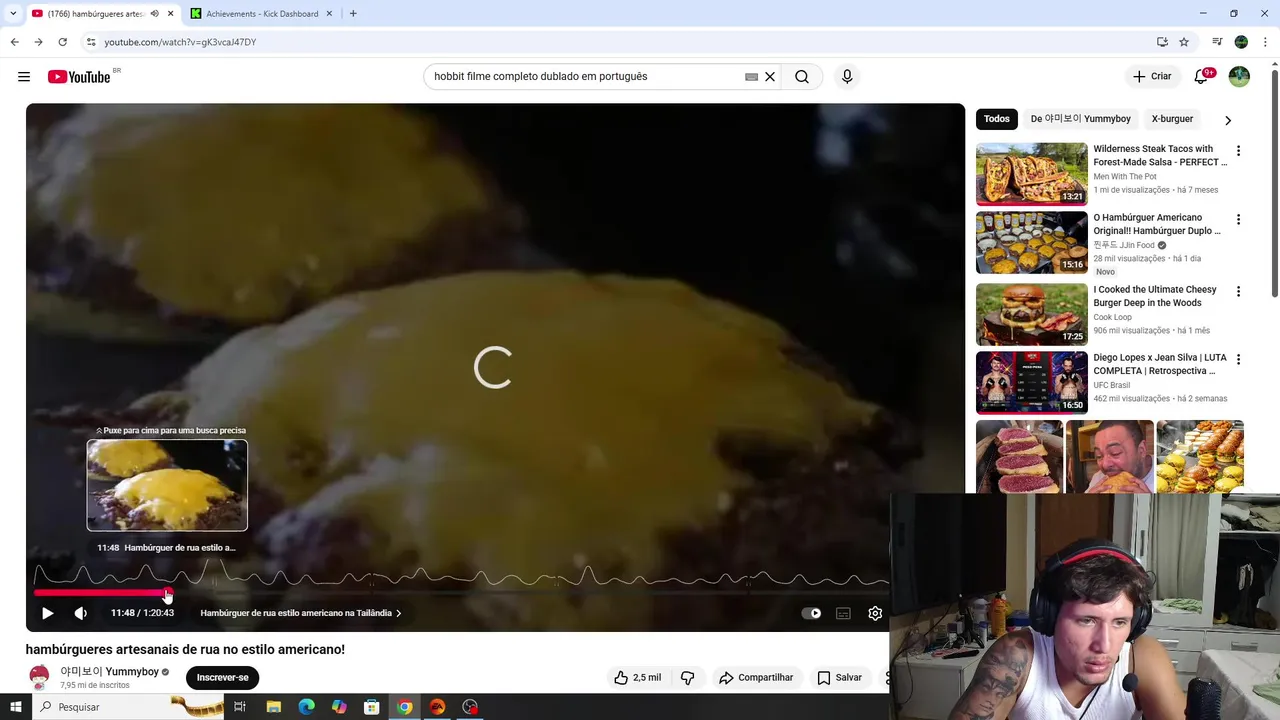Bookmark this page with star
The height and width of the screenshot is (720, 1280).
(1184, 42)
